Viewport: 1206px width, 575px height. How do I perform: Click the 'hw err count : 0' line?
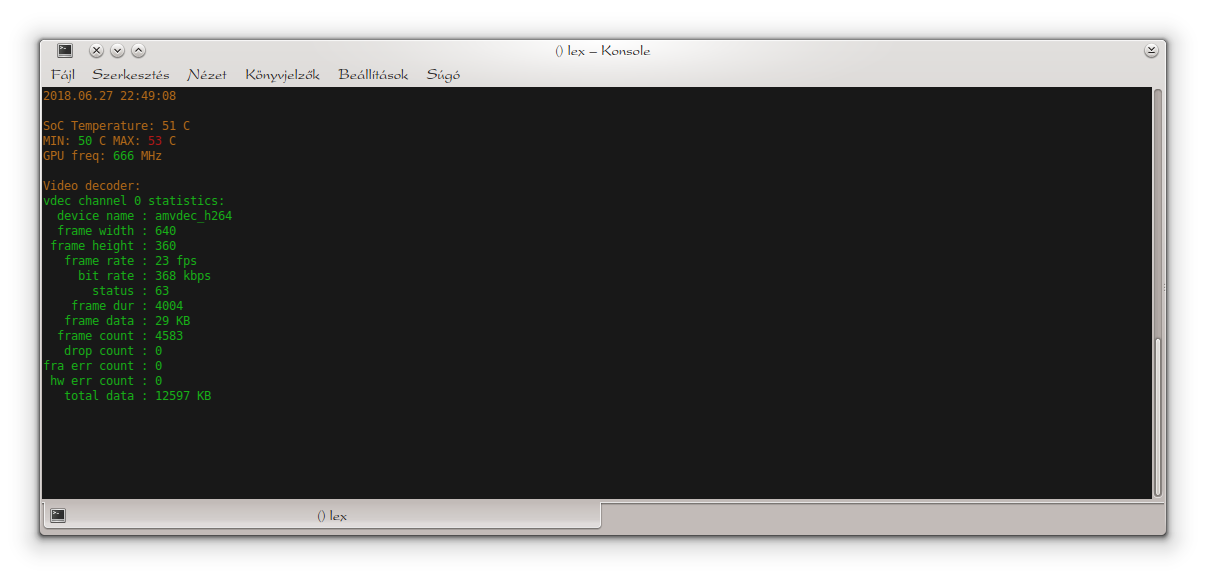[106, 381]
